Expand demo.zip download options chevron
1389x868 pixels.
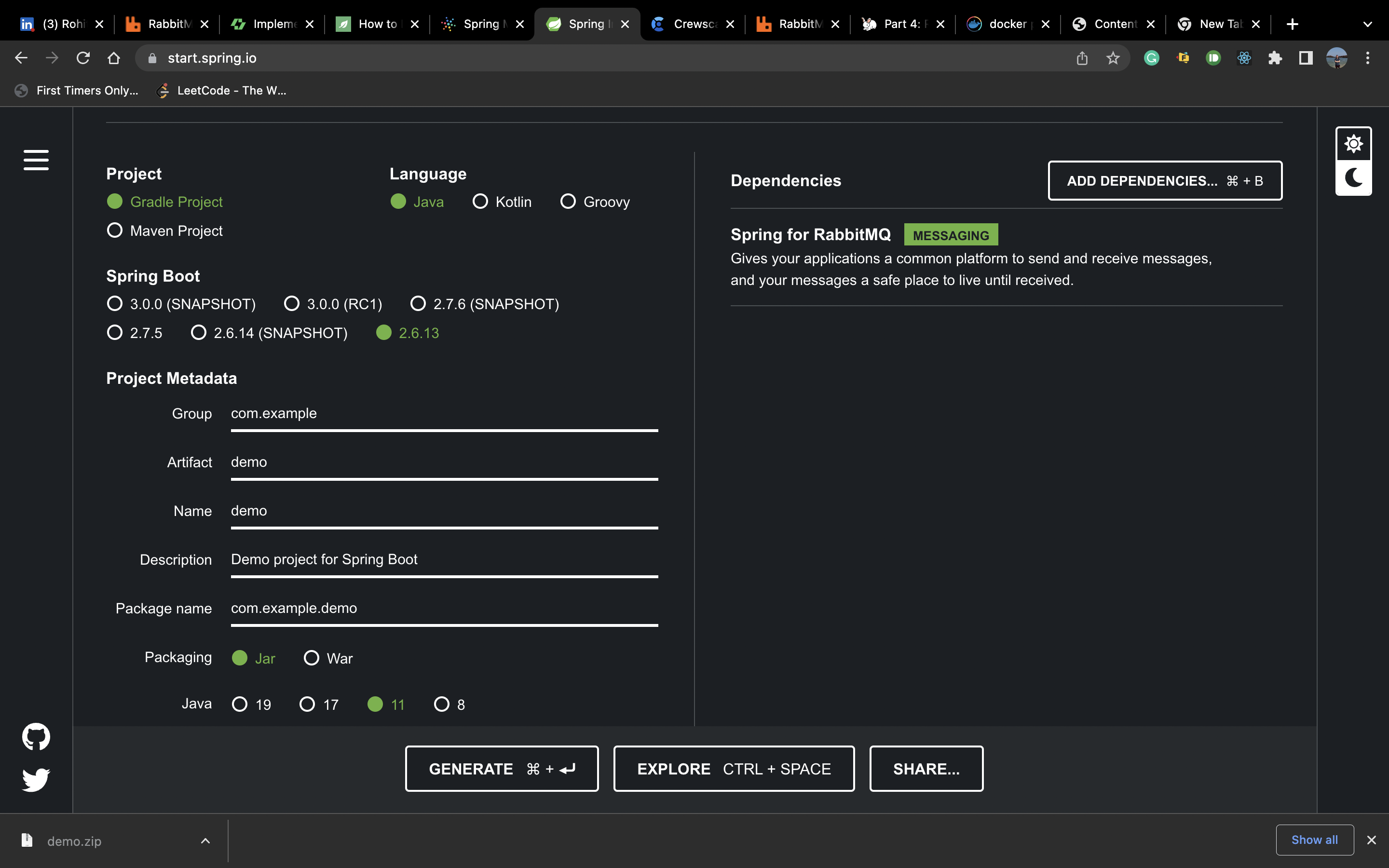205,841
